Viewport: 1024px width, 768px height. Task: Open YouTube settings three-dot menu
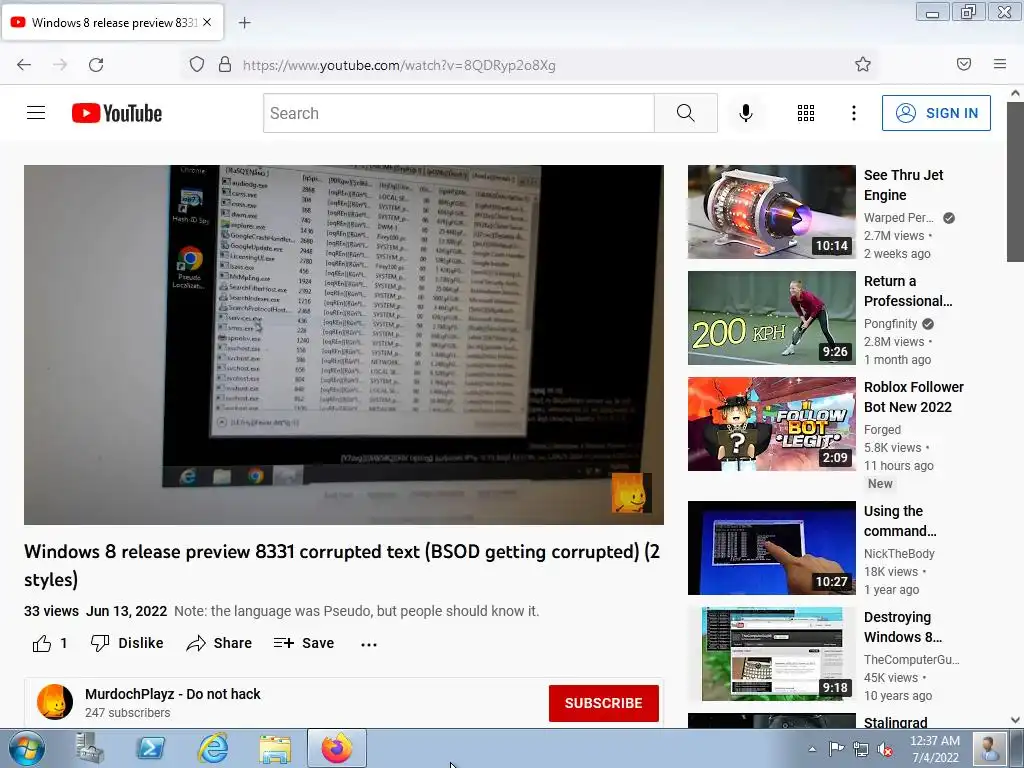pyautogui.click(x=854, y=113)
